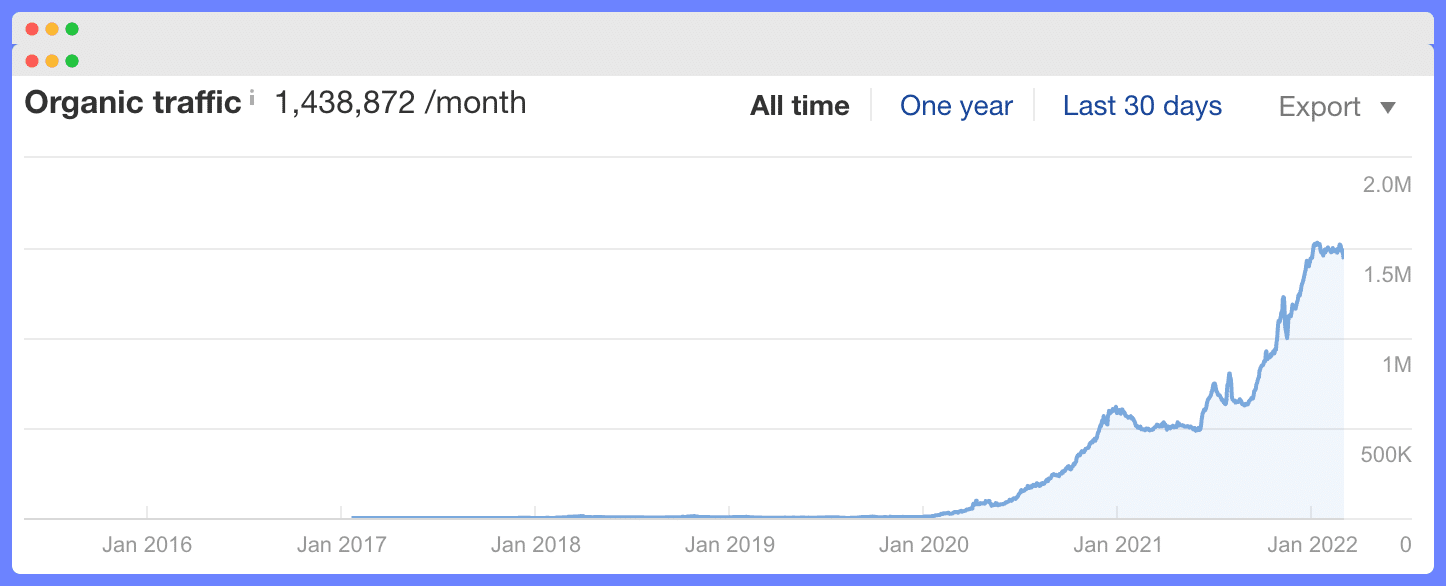This screenshot has height=586, width=1446.
Task: Select the Jan 2022 timeline label
Action: 1312,545
